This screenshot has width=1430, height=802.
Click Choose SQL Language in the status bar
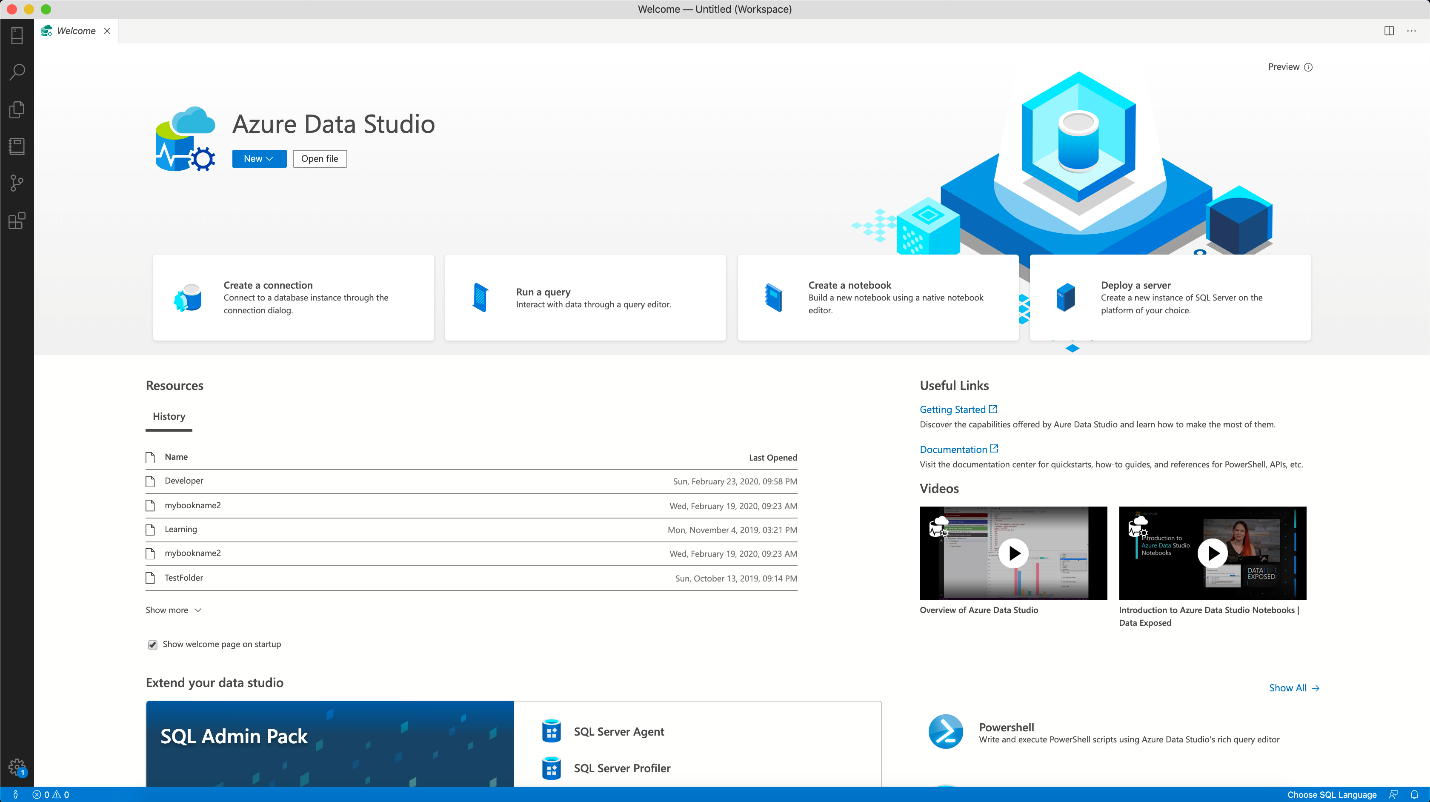(1331, 794)
